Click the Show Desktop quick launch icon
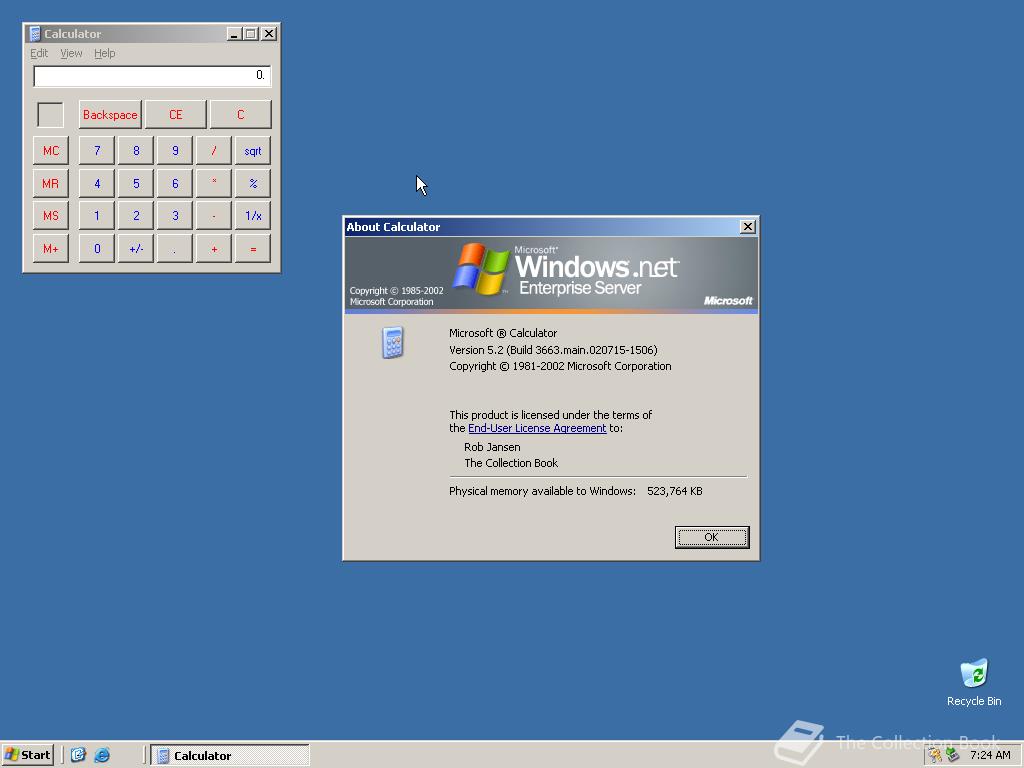This screenshot has height=768, width=1024. (78, 756)
